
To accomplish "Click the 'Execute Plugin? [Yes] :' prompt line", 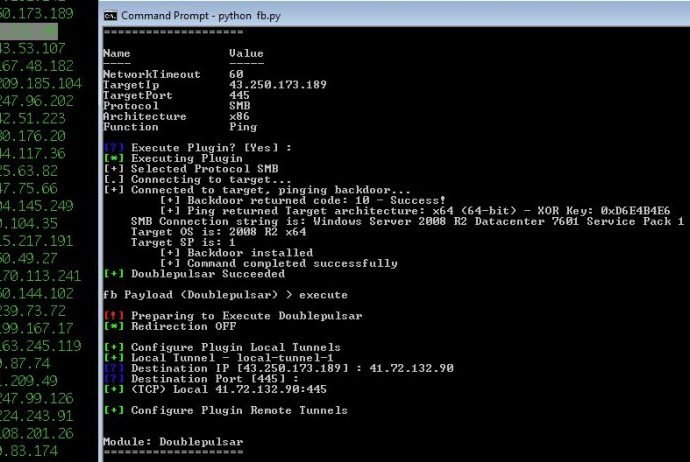I will click(197, 148).
